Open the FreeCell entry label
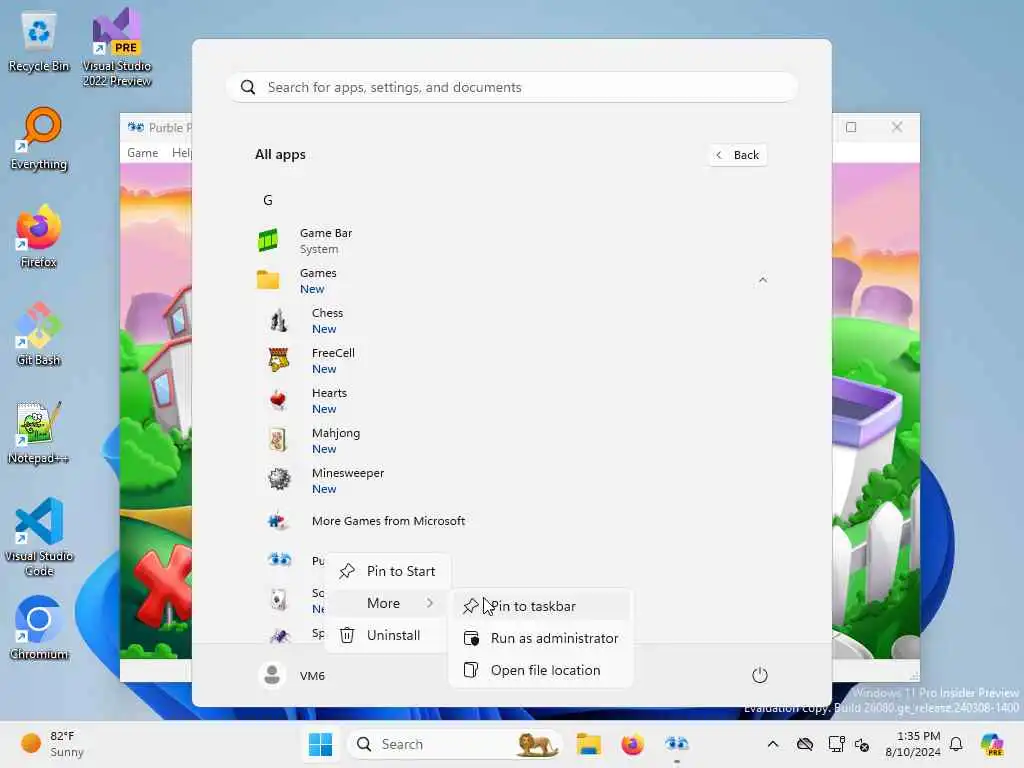 333,353
